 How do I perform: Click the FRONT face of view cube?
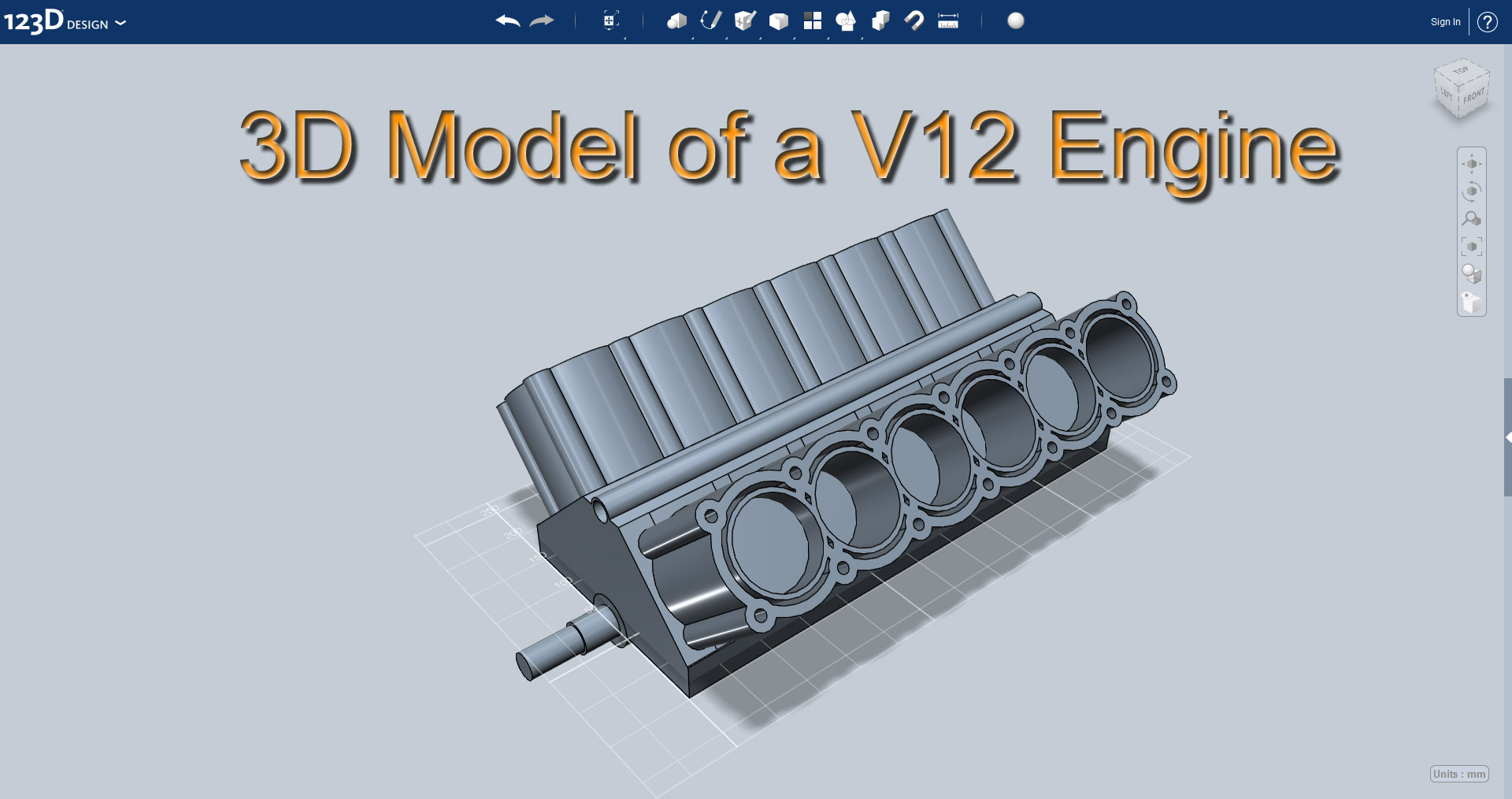(1473, 97)
